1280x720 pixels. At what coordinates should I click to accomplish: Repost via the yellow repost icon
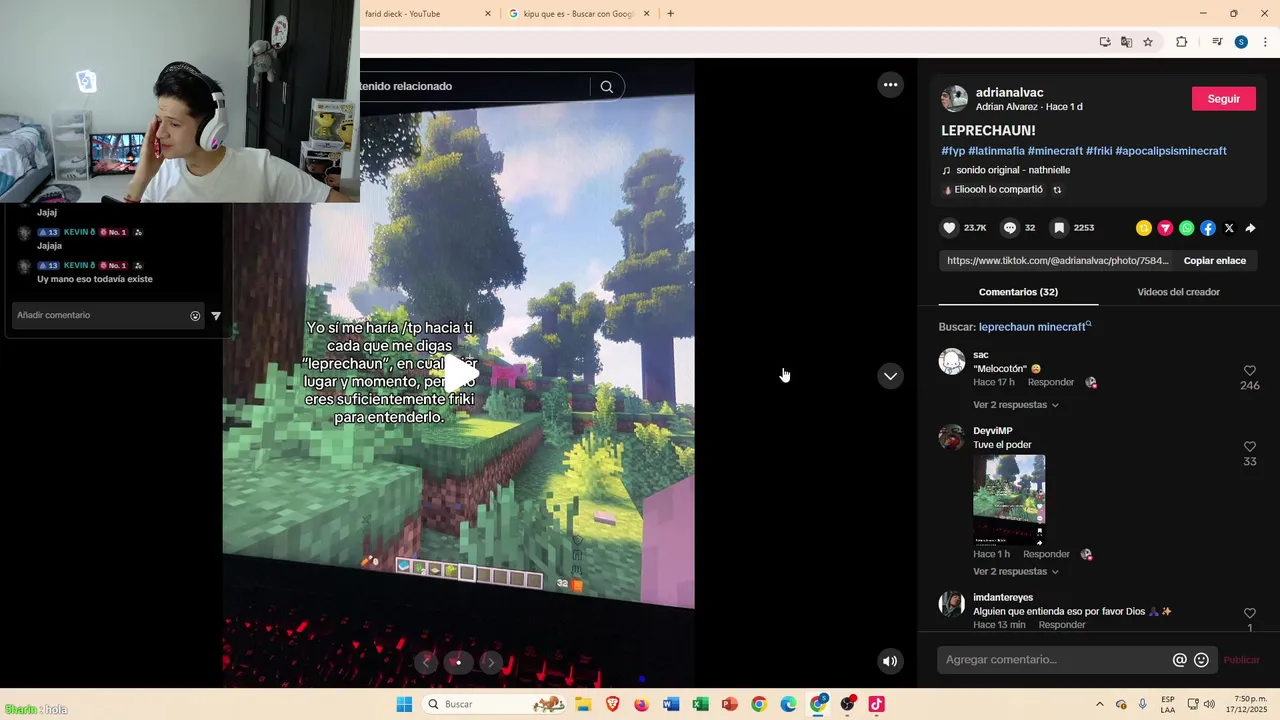pos(1144,228)
